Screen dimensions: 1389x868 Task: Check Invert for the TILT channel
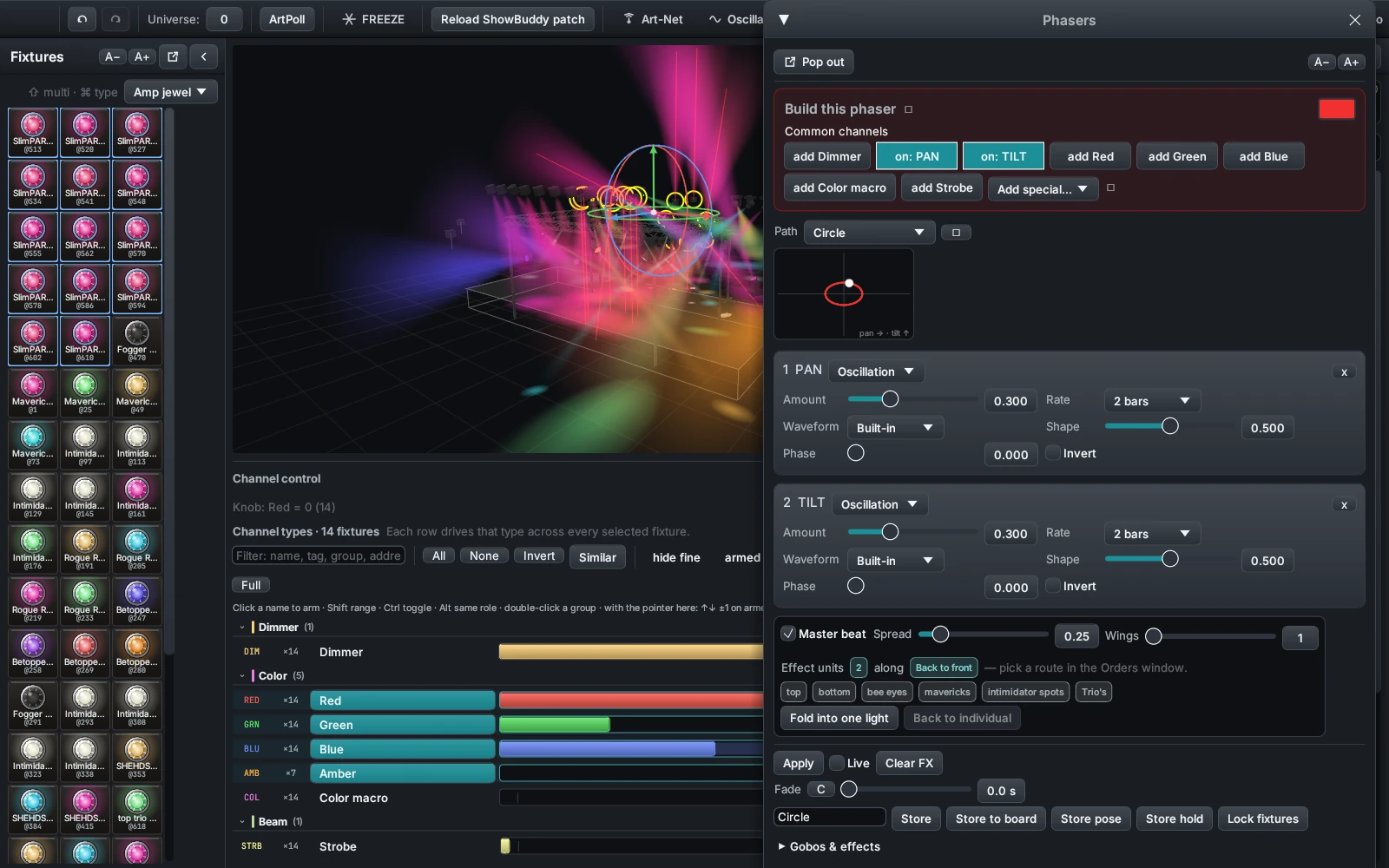pyautogui.click(x=1053, y=586)
